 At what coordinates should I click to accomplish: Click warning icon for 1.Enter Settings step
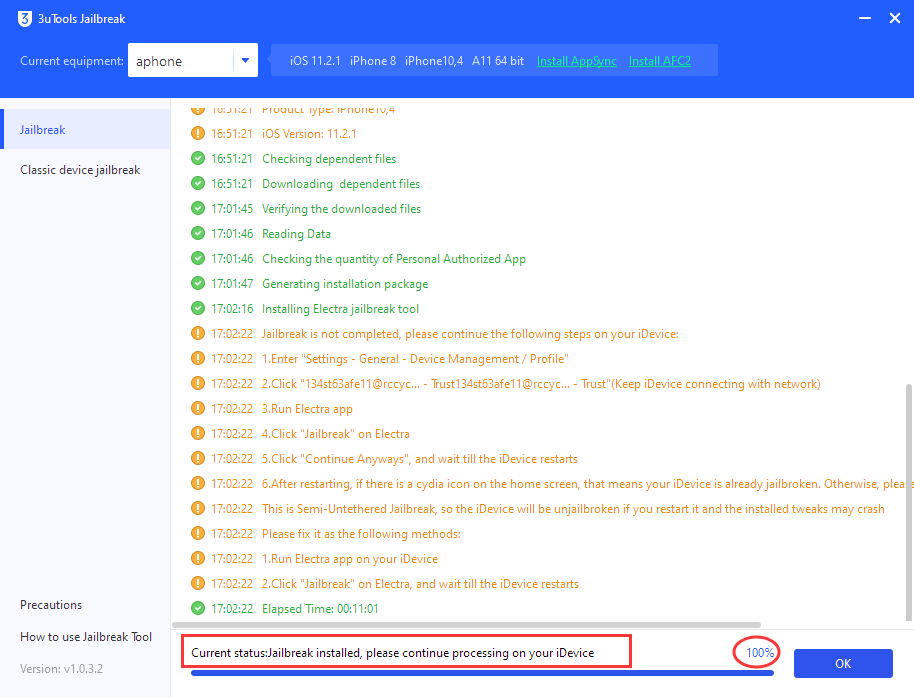point(198,358)
